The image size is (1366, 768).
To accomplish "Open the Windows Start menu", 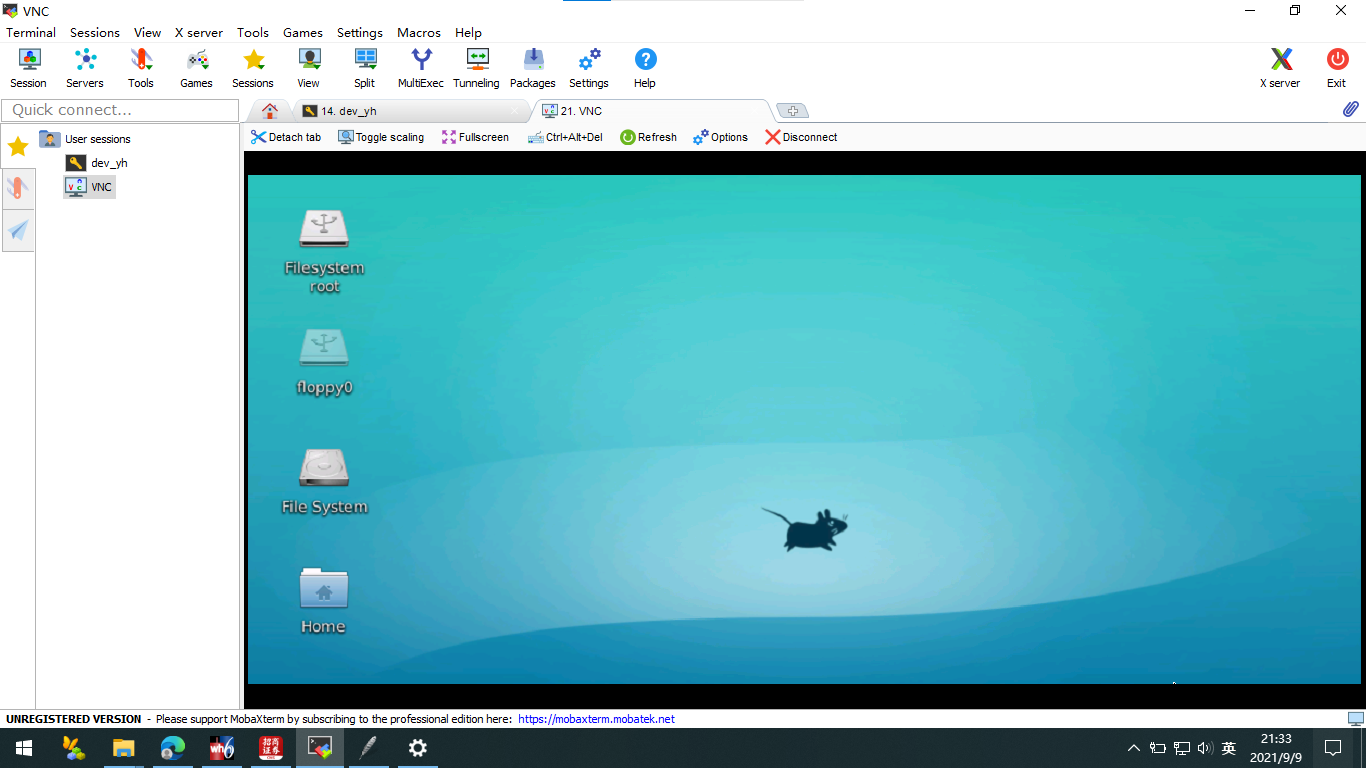I will (24, 748).
